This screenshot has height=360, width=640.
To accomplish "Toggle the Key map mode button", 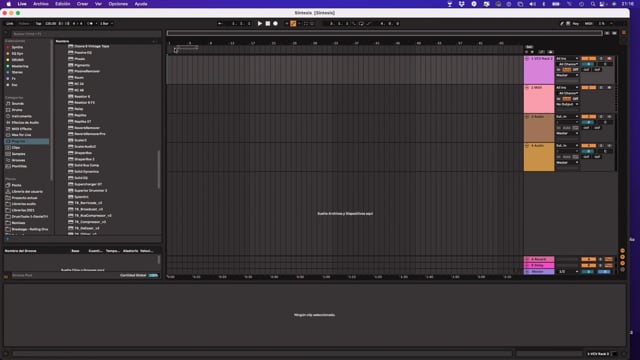I will 576,24.
